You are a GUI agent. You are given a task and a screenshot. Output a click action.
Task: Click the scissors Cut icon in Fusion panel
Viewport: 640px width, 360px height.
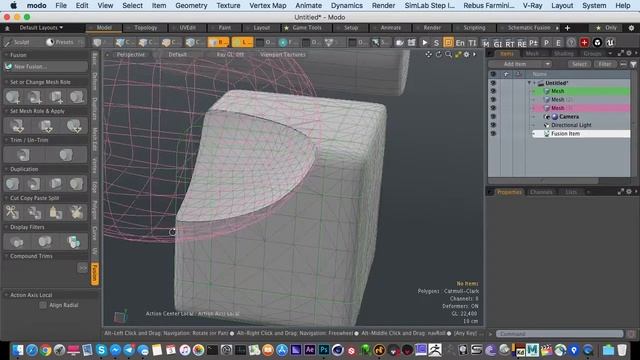(x=12, y=212)
